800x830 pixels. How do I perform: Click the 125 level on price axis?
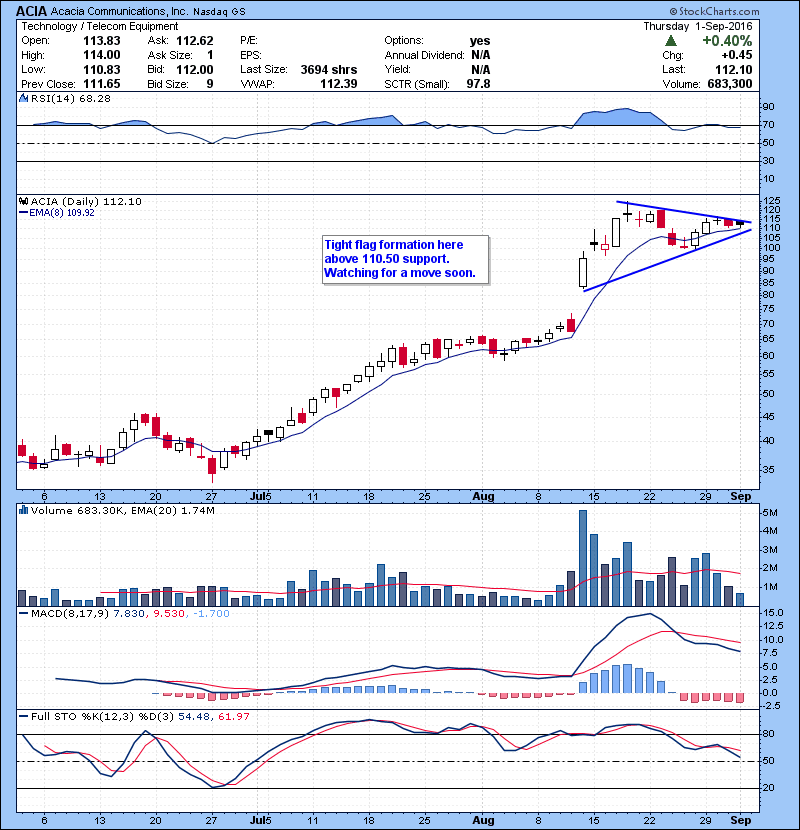coord(772,201)
